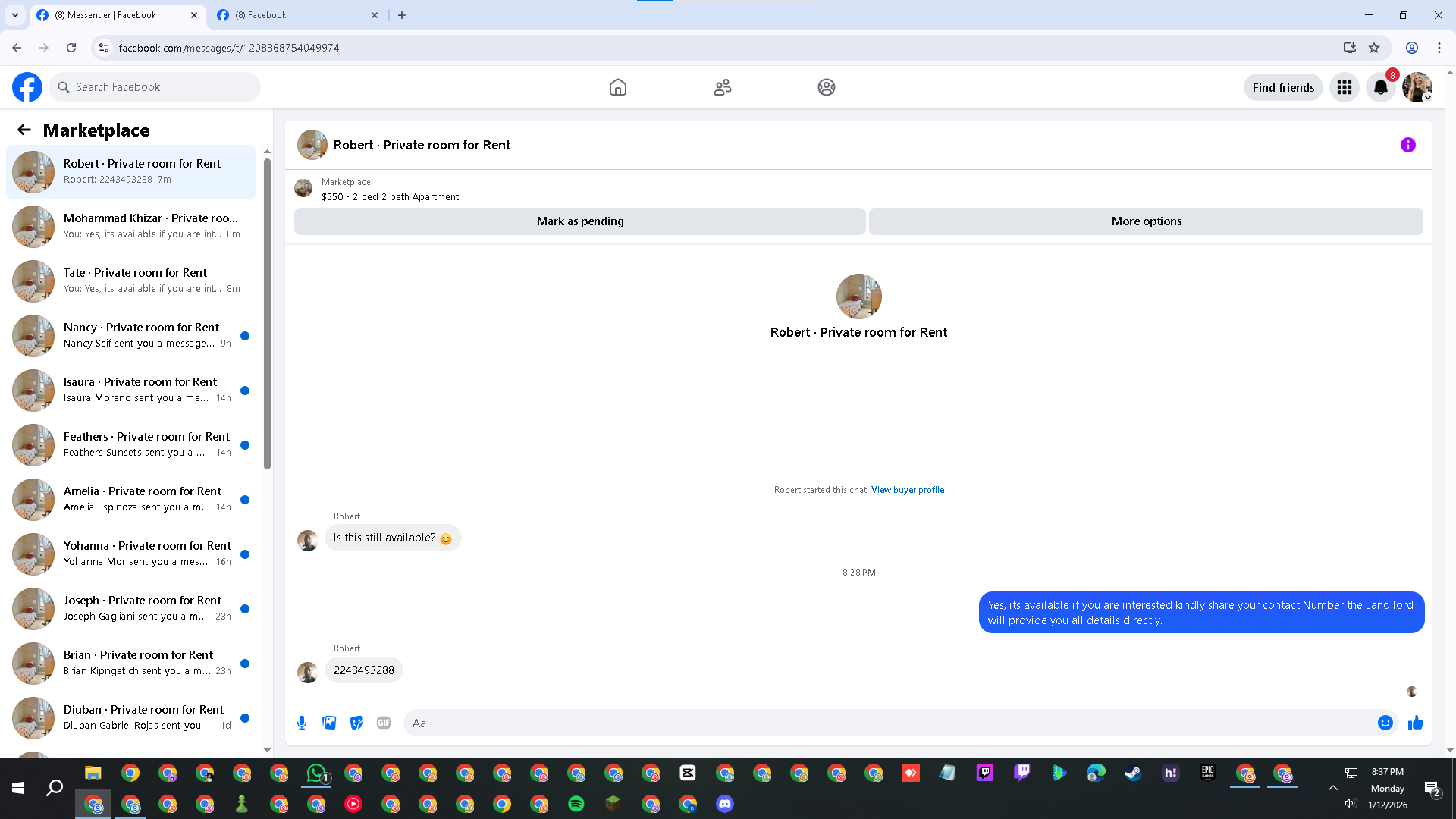Show hidden system tray icons
This screenshot has height=819, width=1456.
point(1332,788)
